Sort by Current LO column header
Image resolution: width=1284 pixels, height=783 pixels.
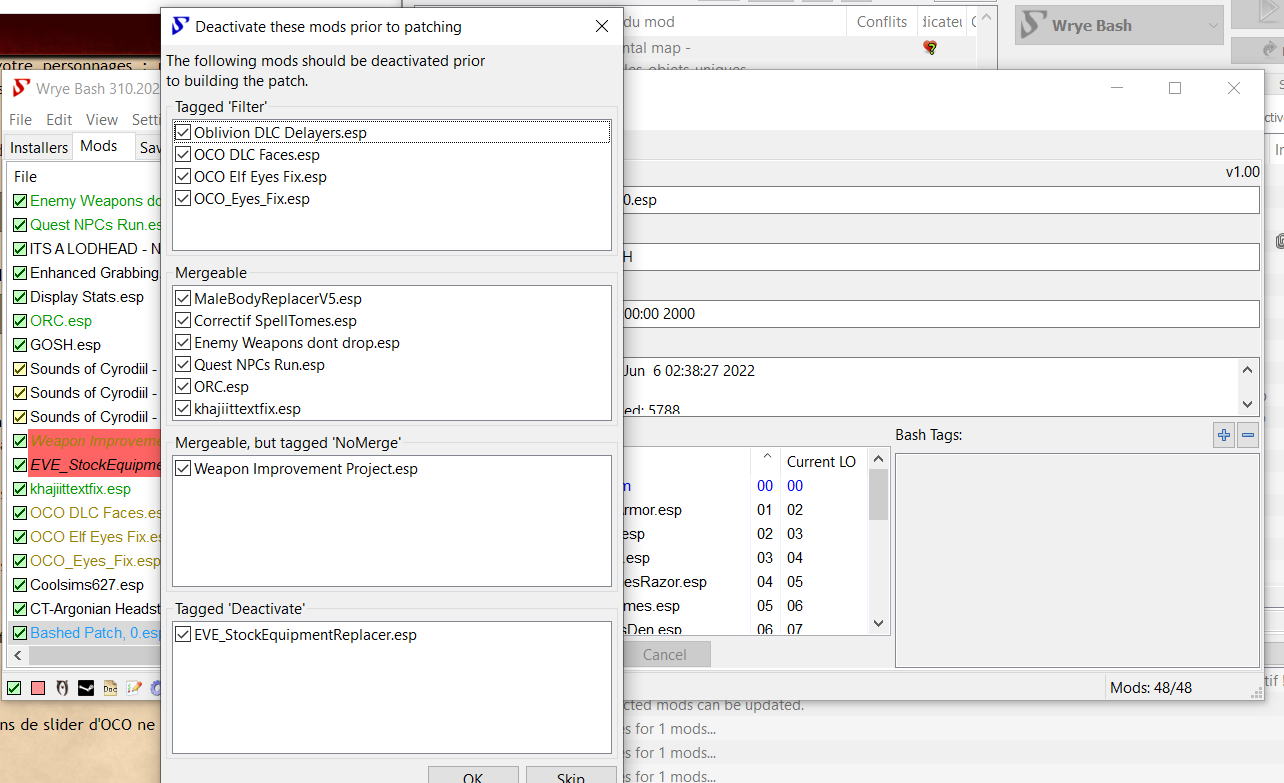pos(821,461)
